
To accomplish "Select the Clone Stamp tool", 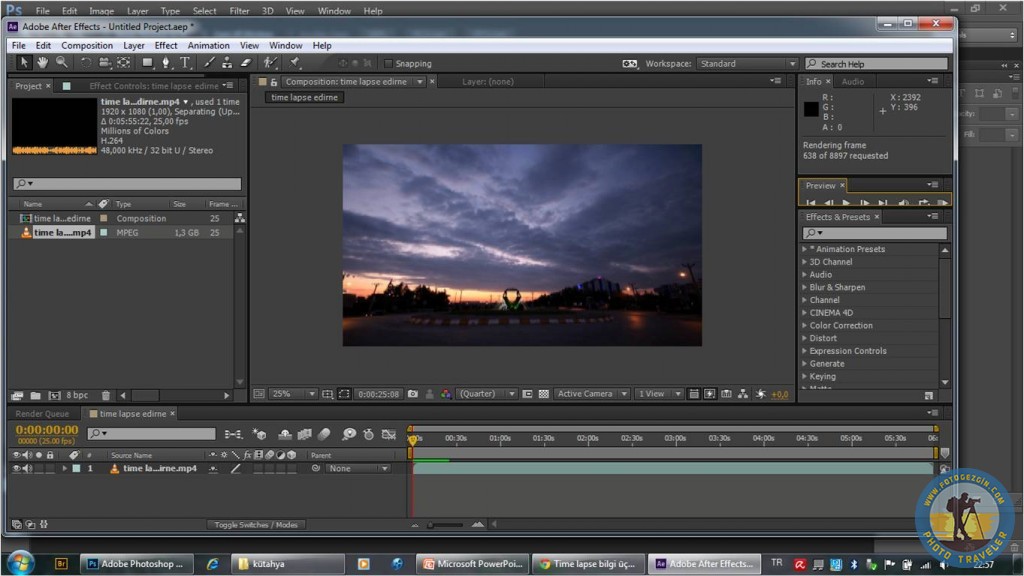I will click(x=227, y=63).
